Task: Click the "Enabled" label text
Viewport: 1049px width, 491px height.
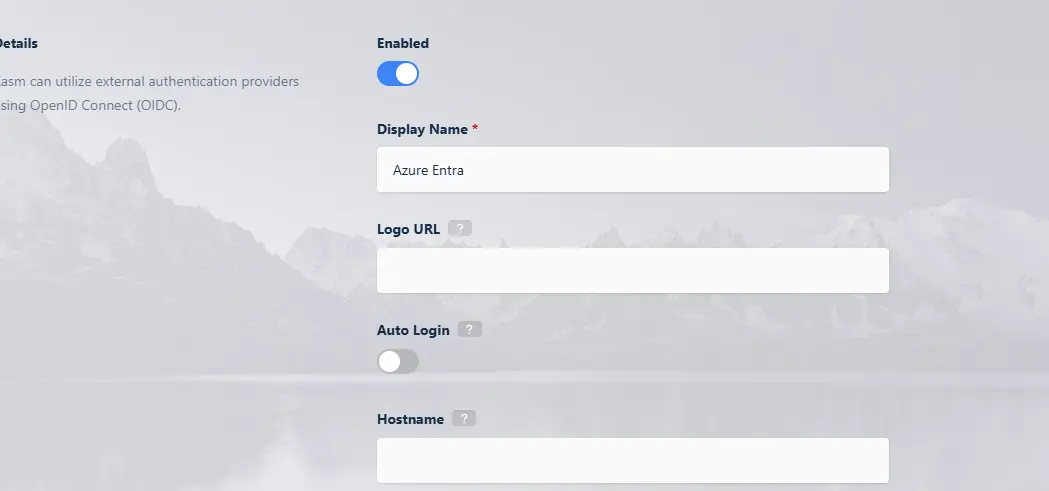Action: (402, 43)
